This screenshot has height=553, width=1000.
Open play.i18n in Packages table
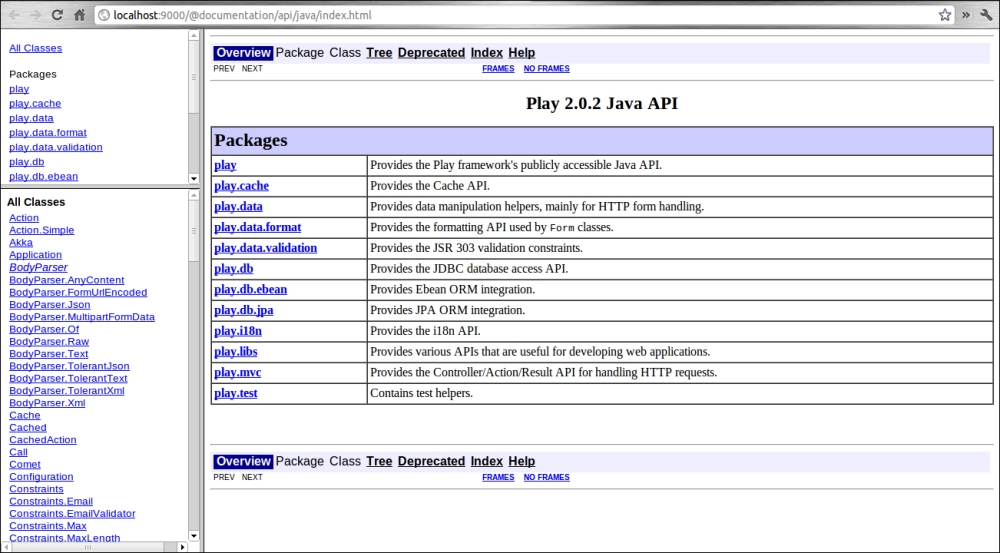pyautogui.click(x=238, y=331)
